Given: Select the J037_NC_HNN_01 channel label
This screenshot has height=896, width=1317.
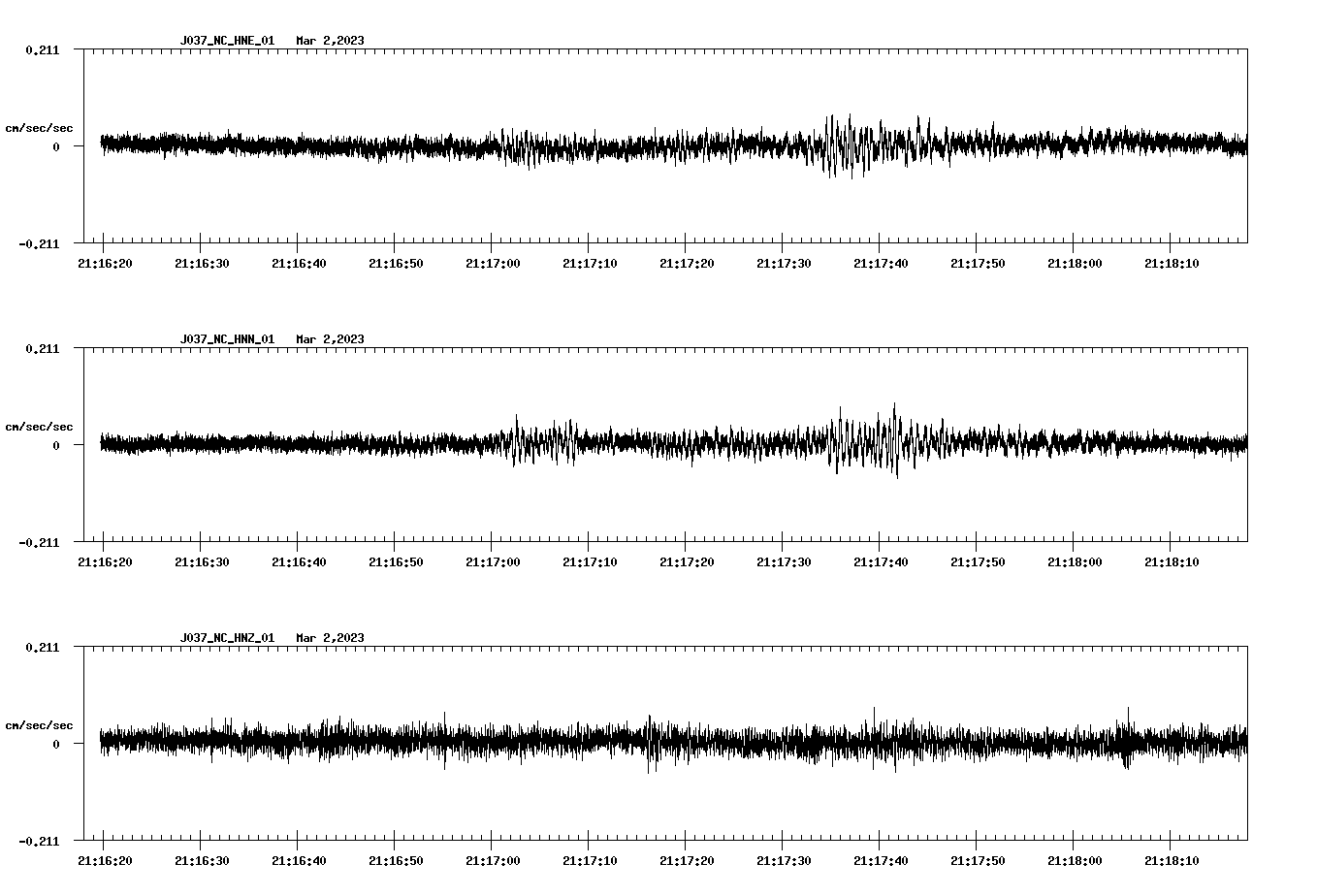Looking at the screenshot, I should coord(227,338).
